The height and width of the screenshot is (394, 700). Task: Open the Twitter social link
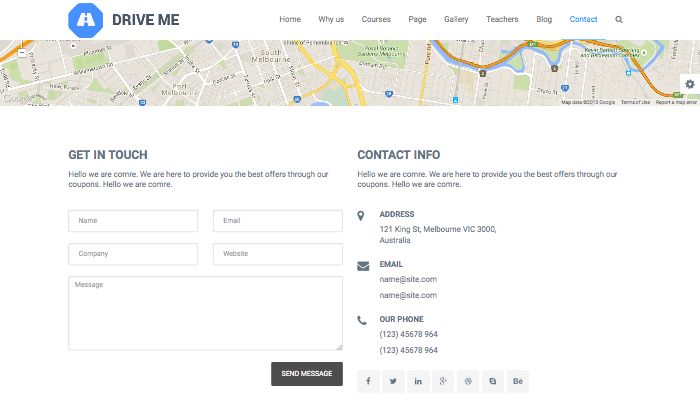393,381
